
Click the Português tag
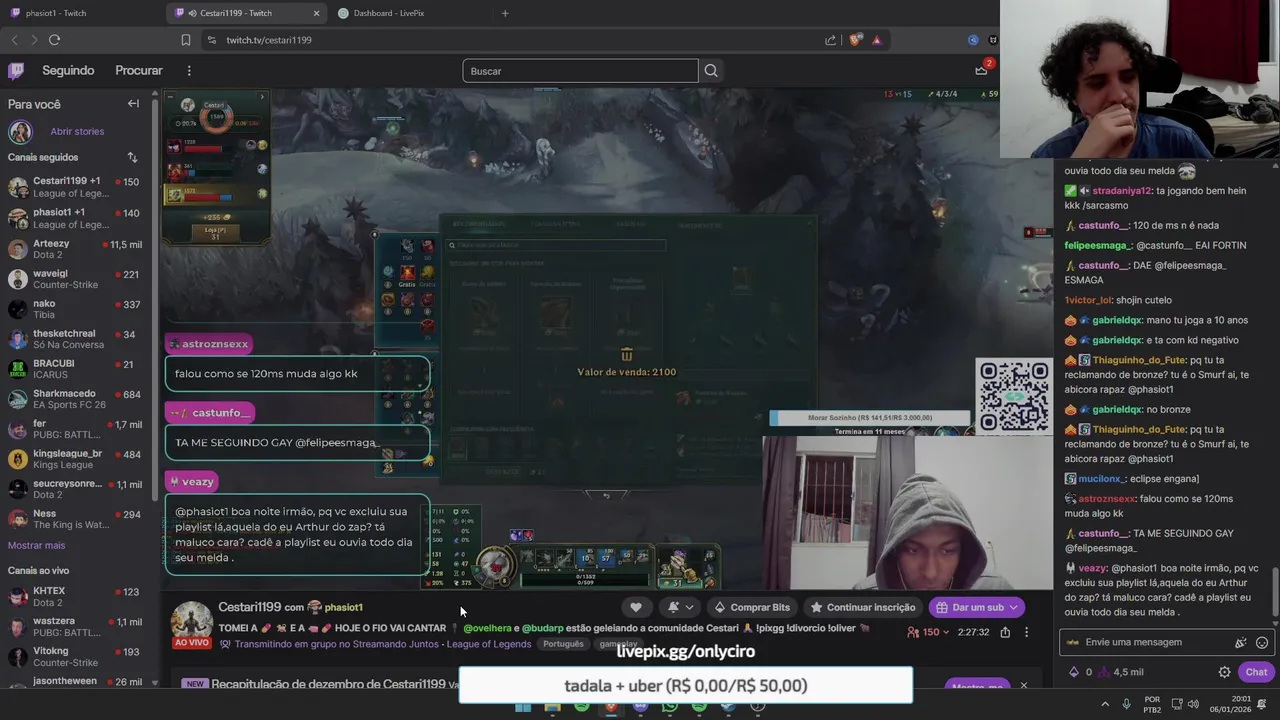563,644
